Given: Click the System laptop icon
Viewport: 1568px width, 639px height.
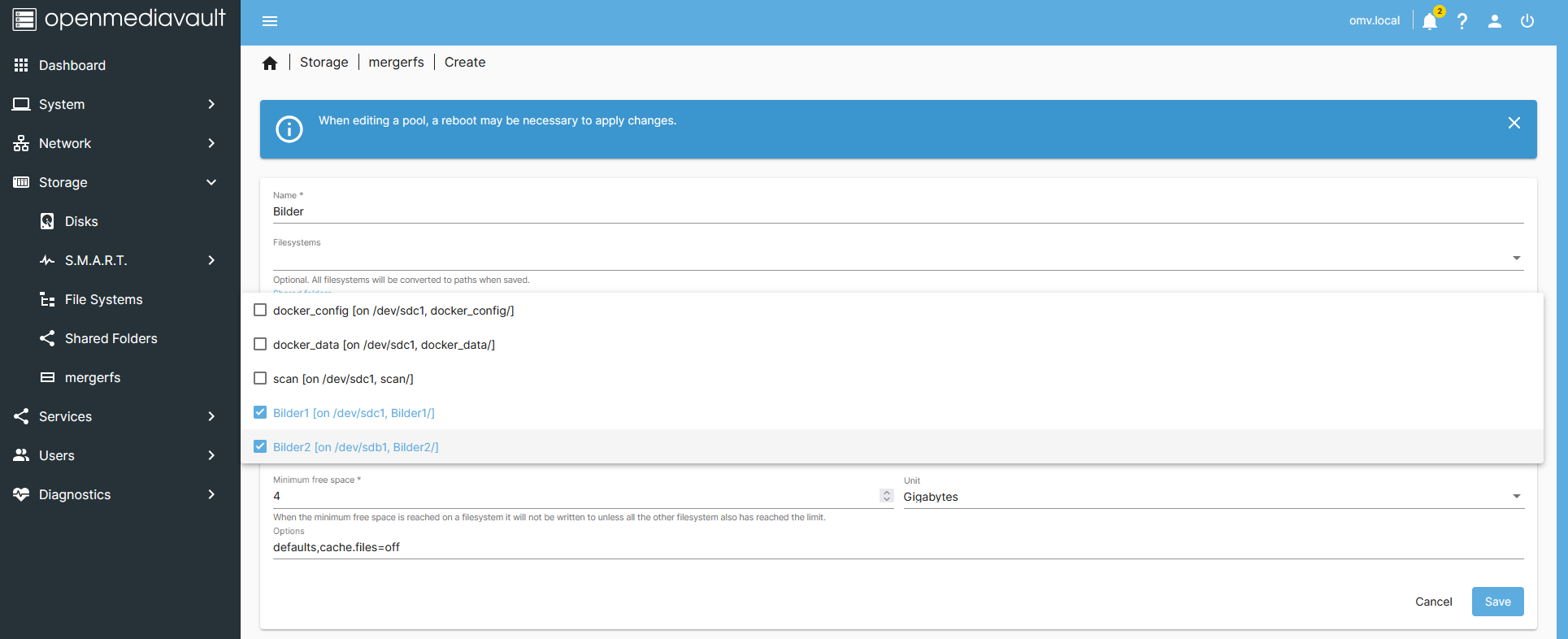Looking at the screenshot, I should (21, 104).
